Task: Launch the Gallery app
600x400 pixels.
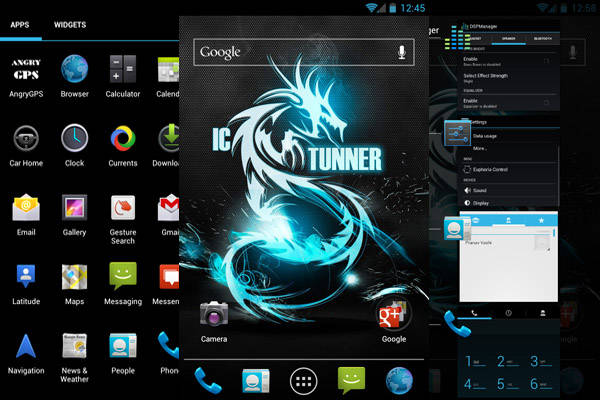Action: click(x=74, y=215)
